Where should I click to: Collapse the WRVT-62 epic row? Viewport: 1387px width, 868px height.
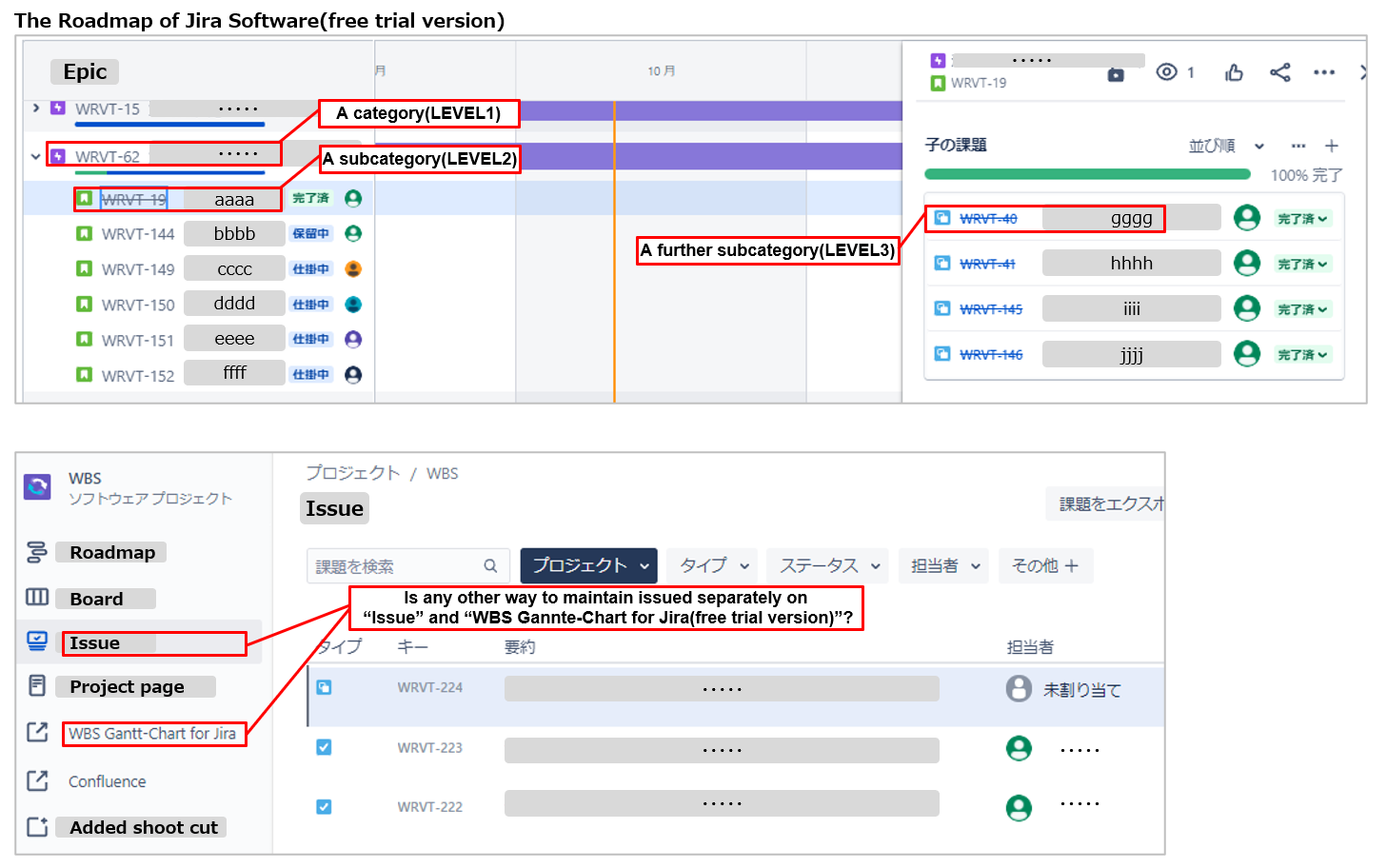36,156
